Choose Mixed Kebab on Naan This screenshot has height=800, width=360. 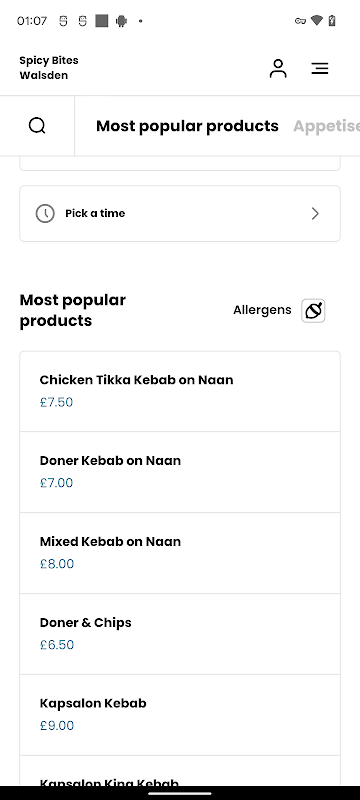(x=180, y=553)
